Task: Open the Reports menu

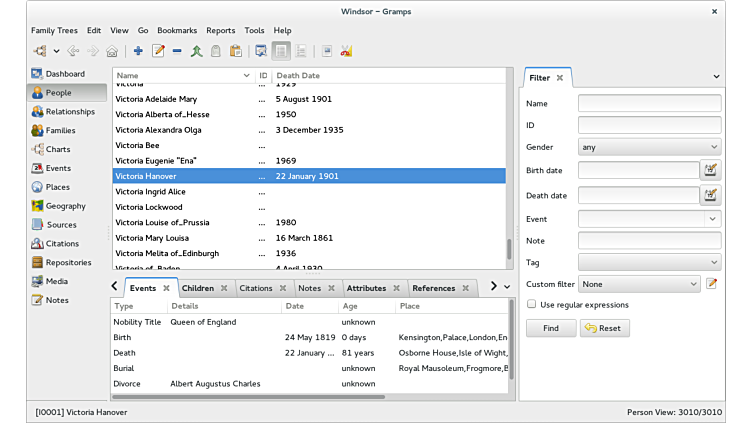Action: point(221,30)
